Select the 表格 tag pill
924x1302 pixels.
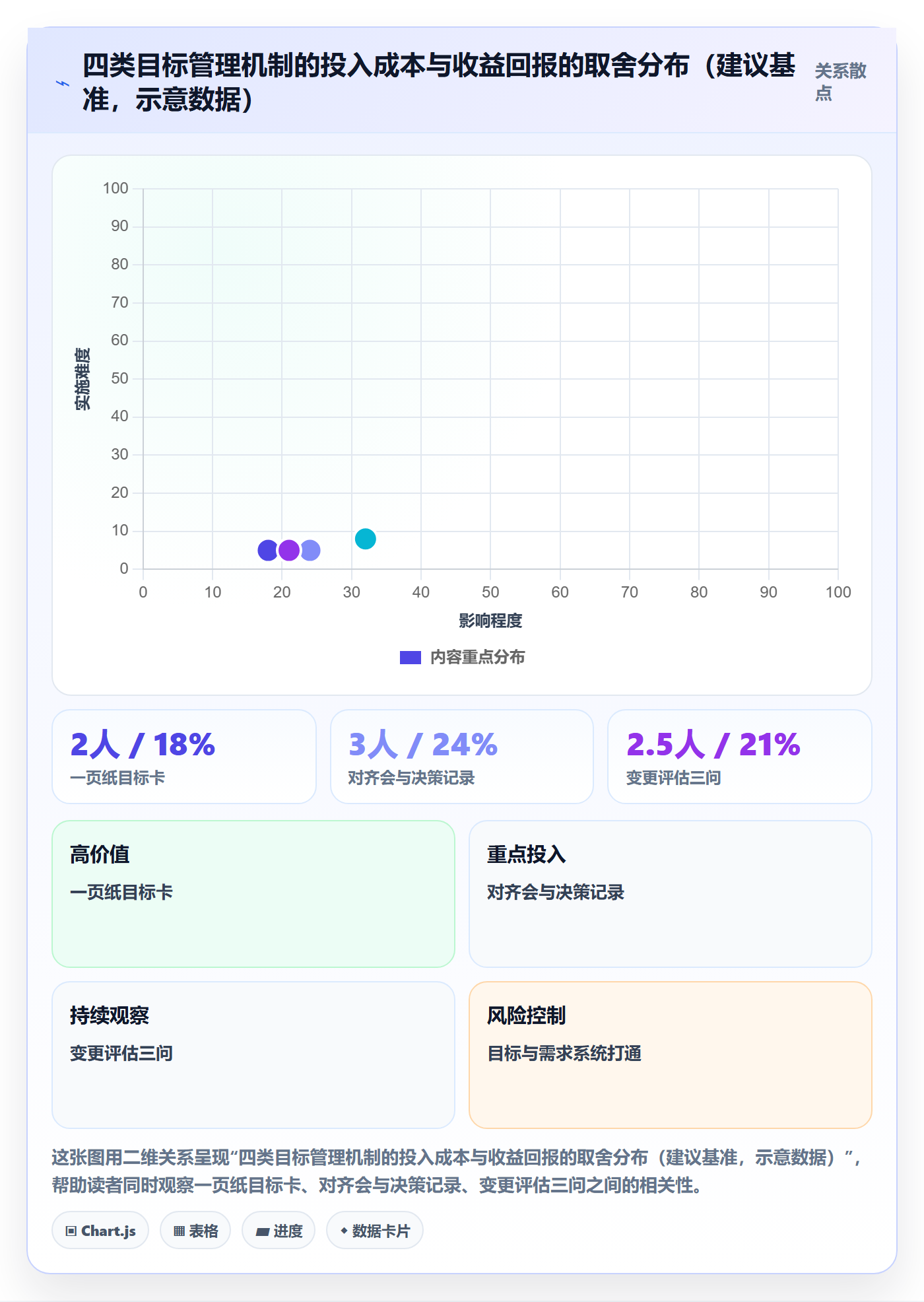(195, 1231)
